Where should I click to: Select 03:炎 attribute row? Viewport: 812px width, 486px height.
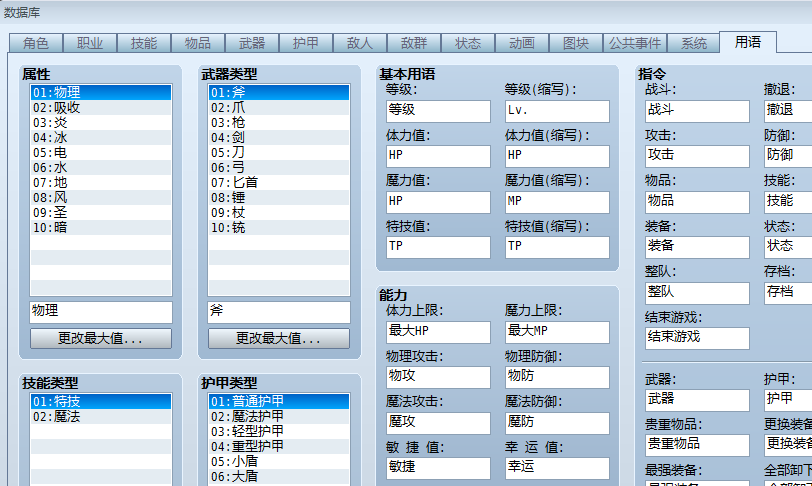[101, 123]
